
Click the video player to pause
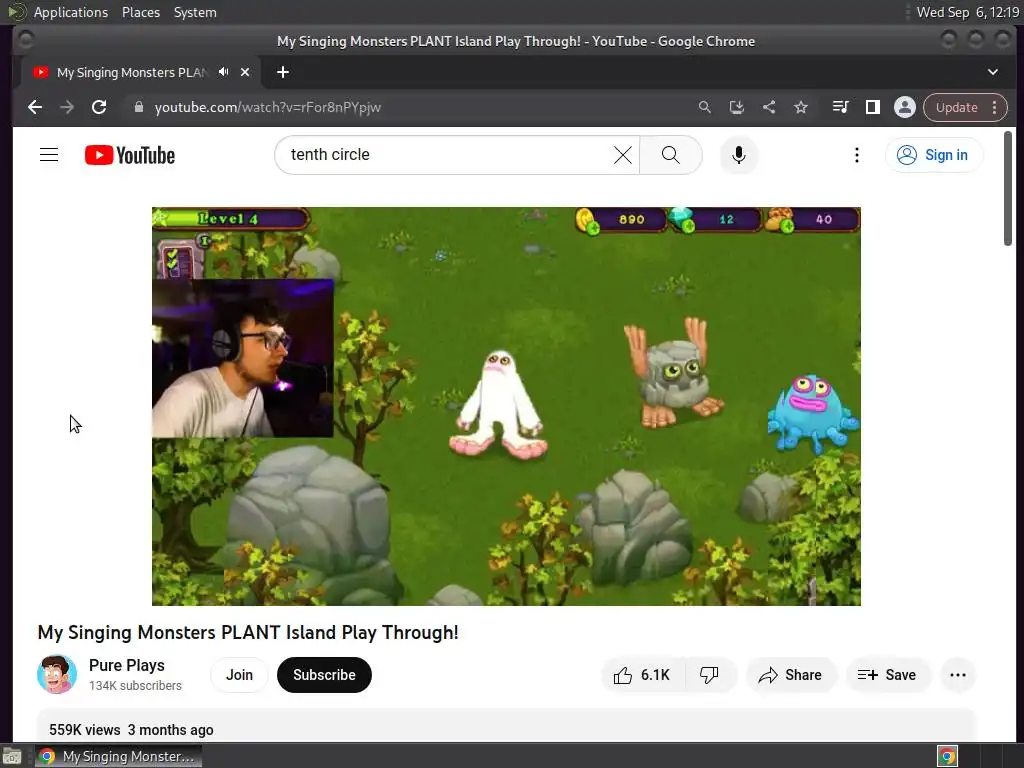506,406
